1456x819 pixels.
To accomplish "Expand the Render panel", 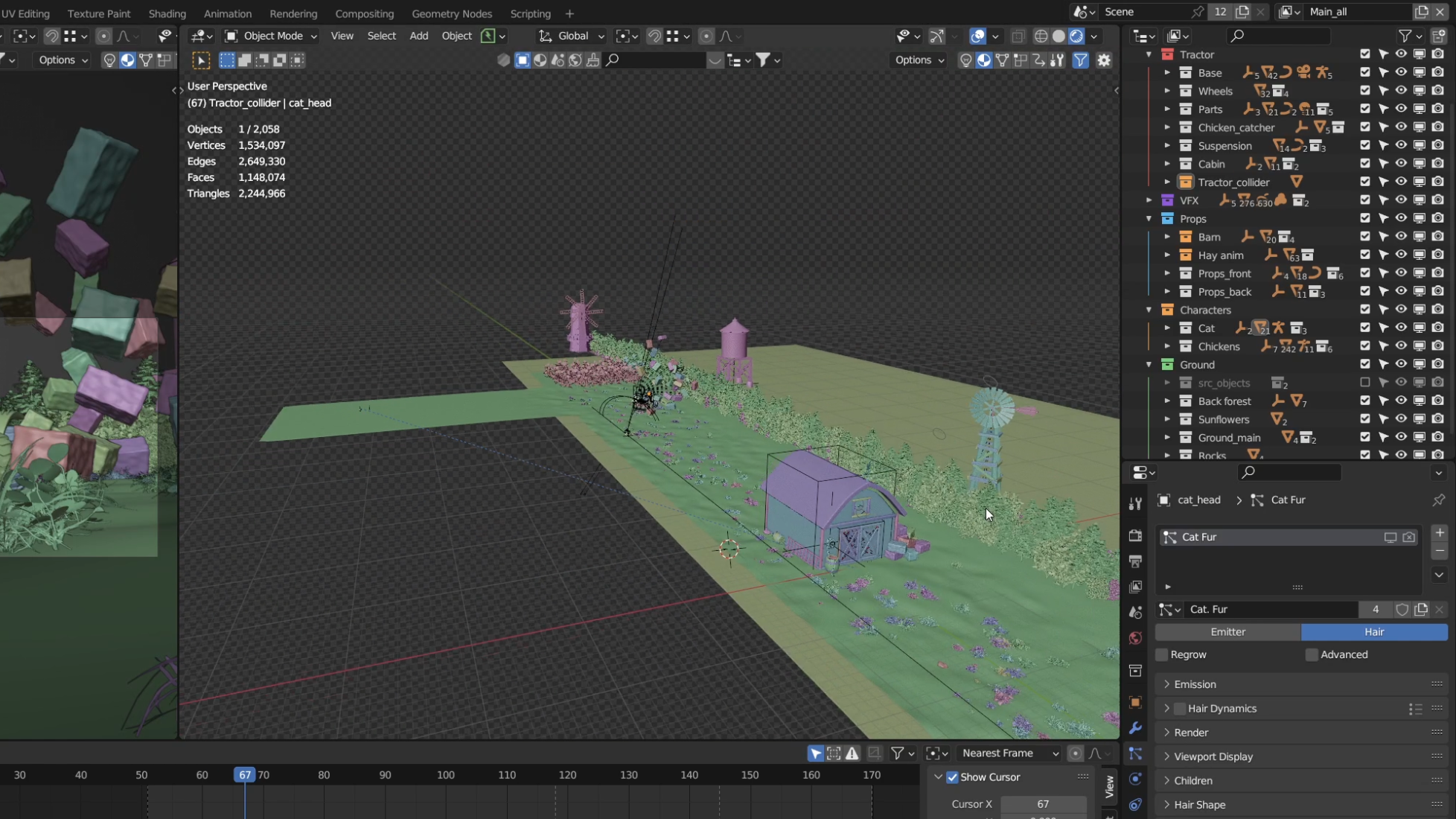I will tap(1301, 733).
